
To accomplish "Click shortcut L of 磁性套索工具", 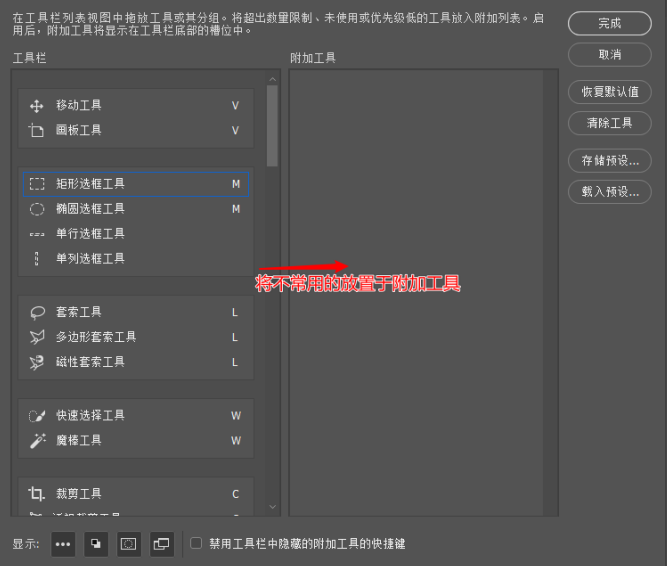I will coord(235,362).
